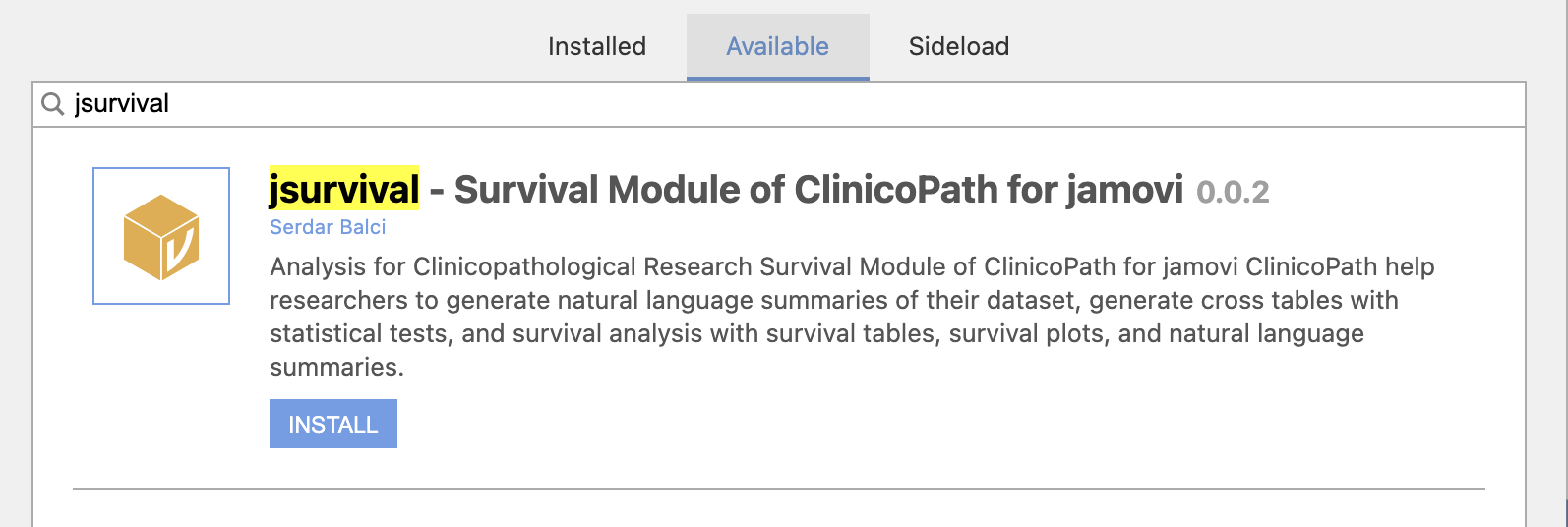This screenshot has width=1568, height=527.
Task: Open the Sideload tab
Action: 959,46
